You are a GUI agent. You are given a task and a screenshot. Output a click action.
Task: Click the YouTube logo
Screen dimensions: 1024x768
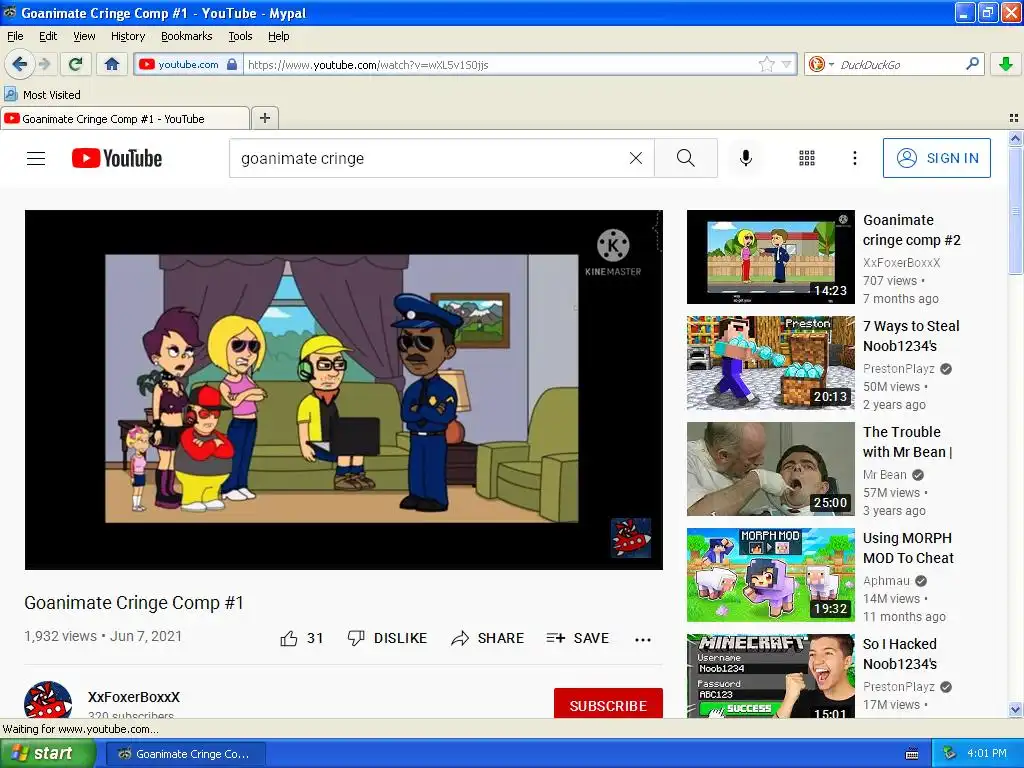tap(117, 158)
